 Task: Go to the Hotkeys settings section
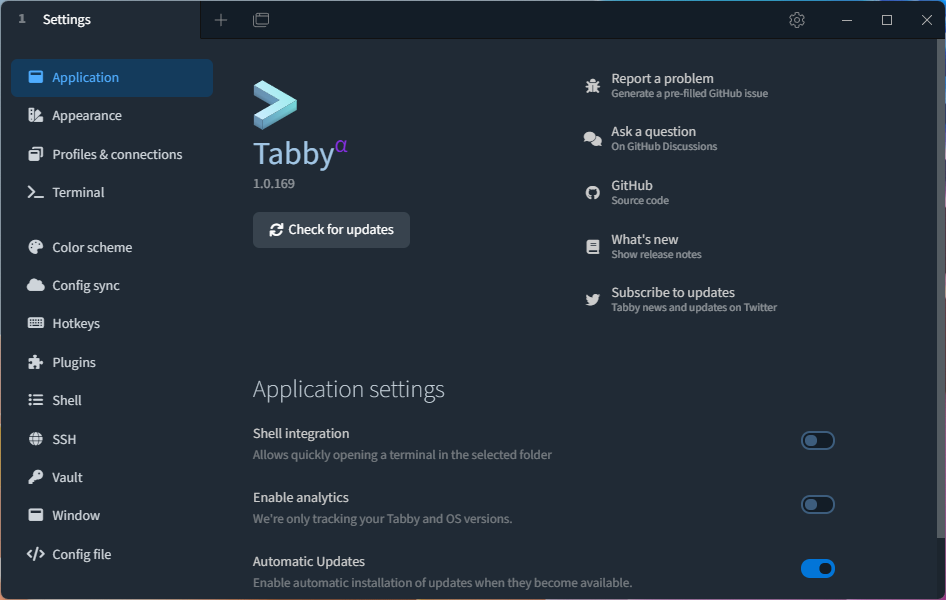[x=76, y=324]
